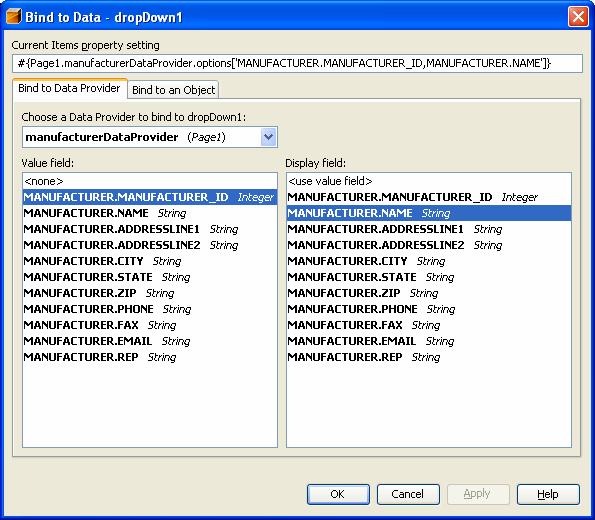The width and height of the screenshot is (595, 520).
Task: Choose MANUFACTURER.NAME in the Value field list
Action: 150,213
